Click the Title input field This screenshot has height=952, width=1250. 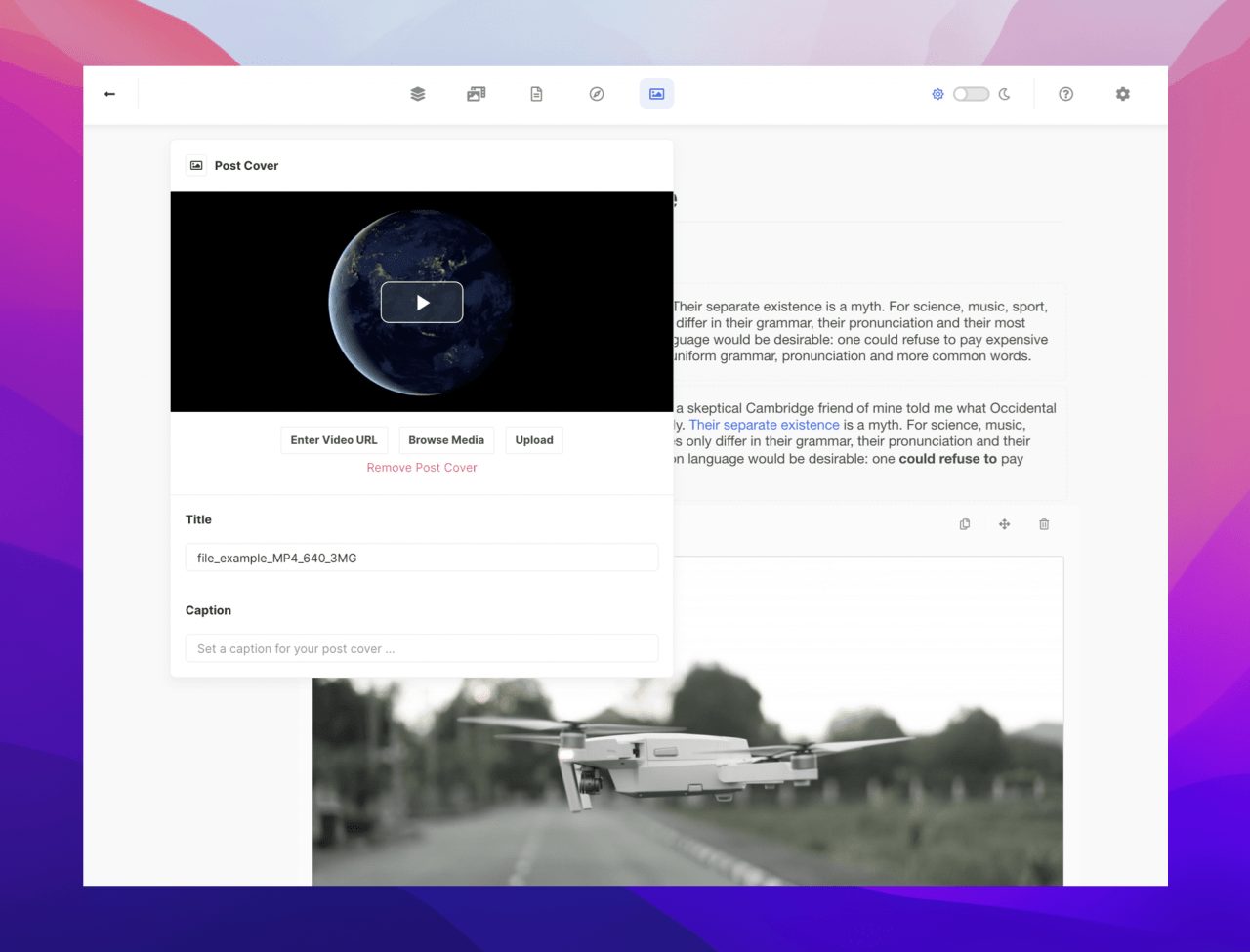tap(422, 558)
